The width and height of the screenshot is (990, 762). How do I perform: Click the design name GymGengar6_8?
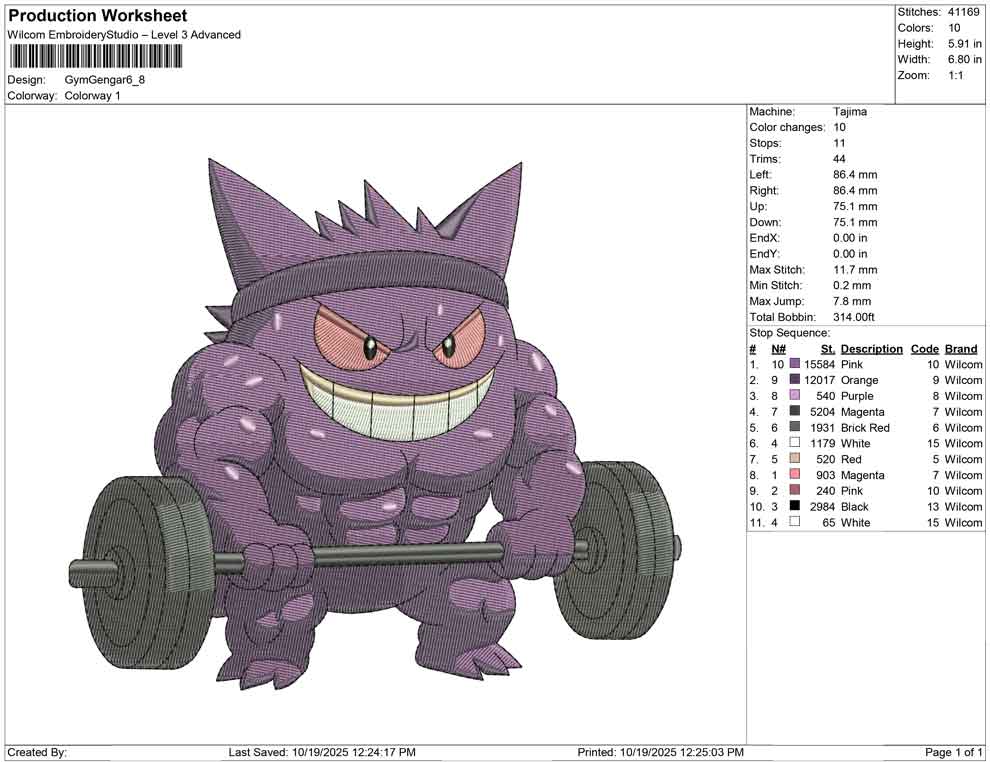point(105,80)
